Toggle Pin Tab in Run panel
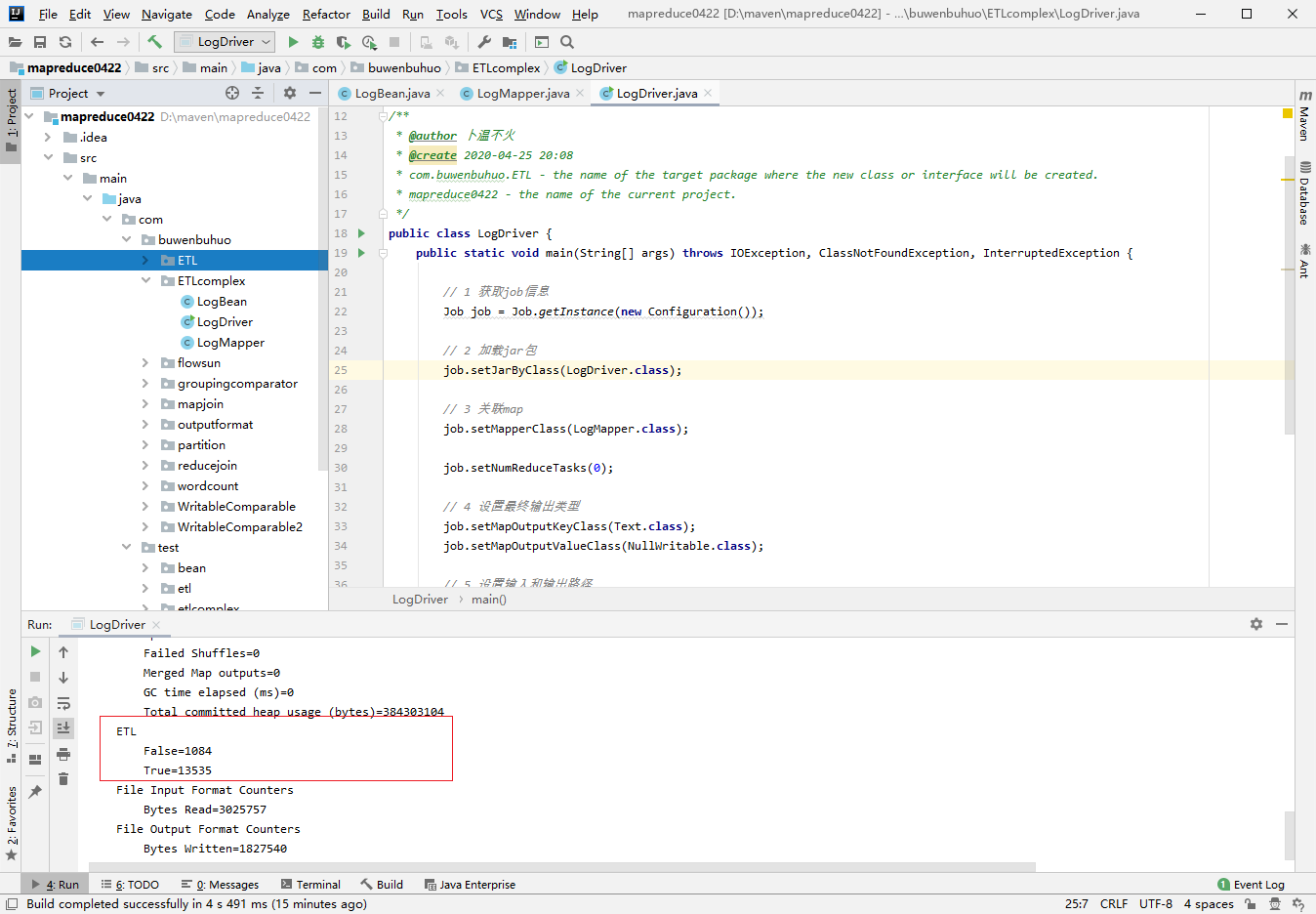Viewport: 1316px width, 914px height. pos(35,792)
